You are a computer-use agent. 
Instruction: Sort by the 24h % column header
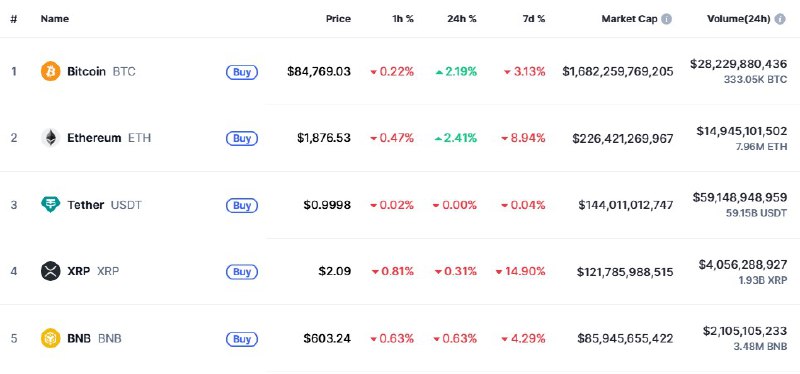(462, 19)
